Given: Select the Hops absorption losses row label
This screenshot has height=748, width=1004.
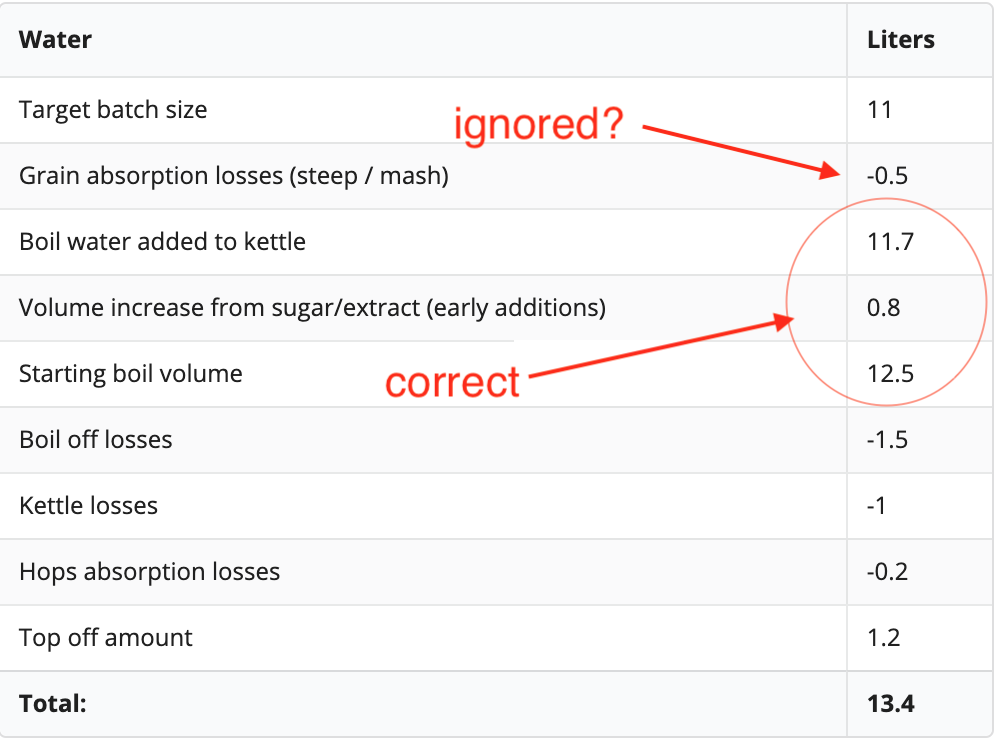Looking at the screenshot, I should (x=149, y=572).
